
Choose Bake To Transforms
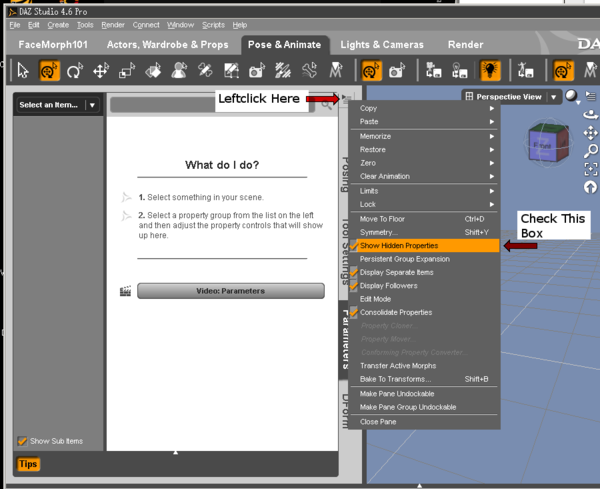[424, 379]
